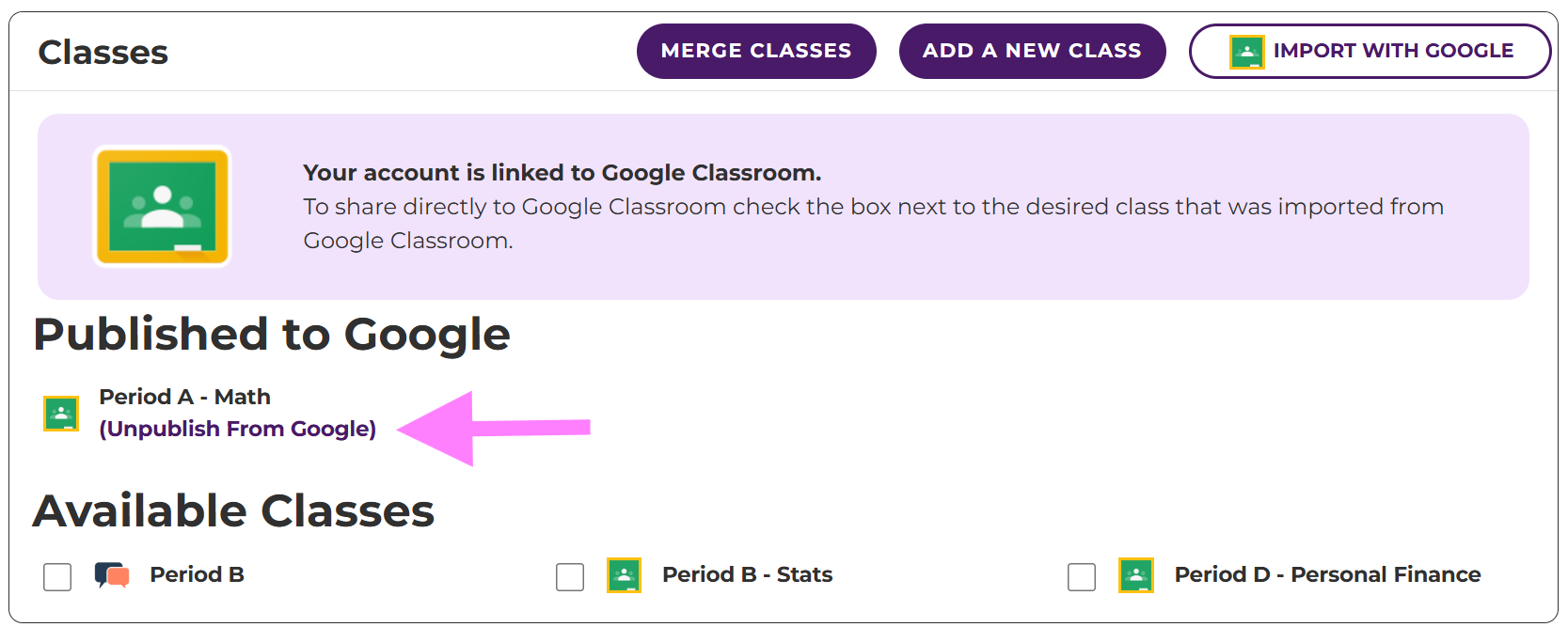The image size is (1568, 627).
Task: Enable the Period D - Personal Finance checkbox
Action: [1082, 576]
